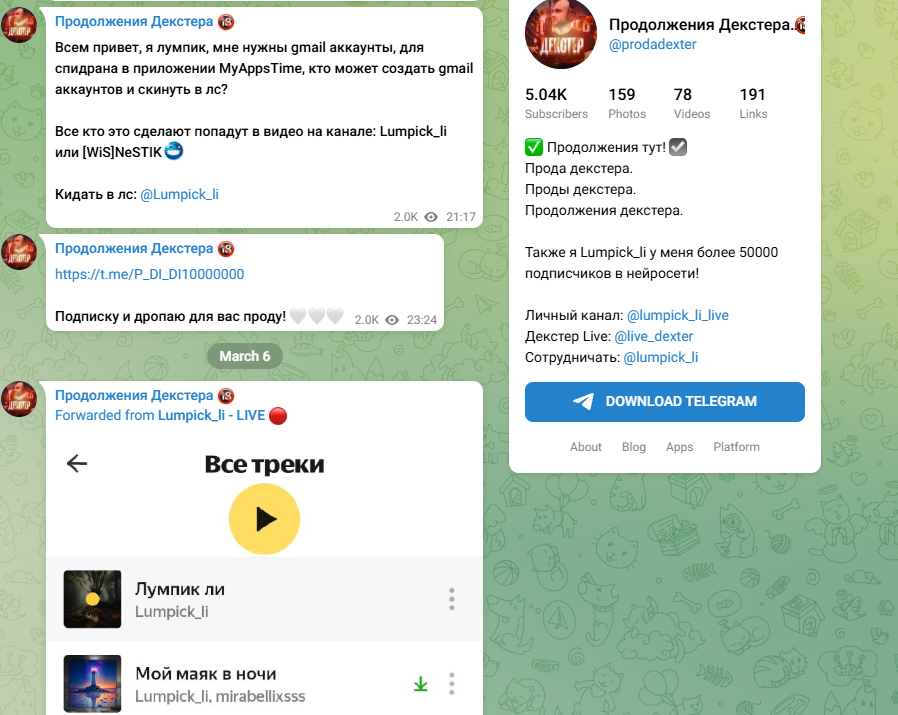
Task: Select the Лумпик ли track cover thumbnail
Action: (92, 599)
